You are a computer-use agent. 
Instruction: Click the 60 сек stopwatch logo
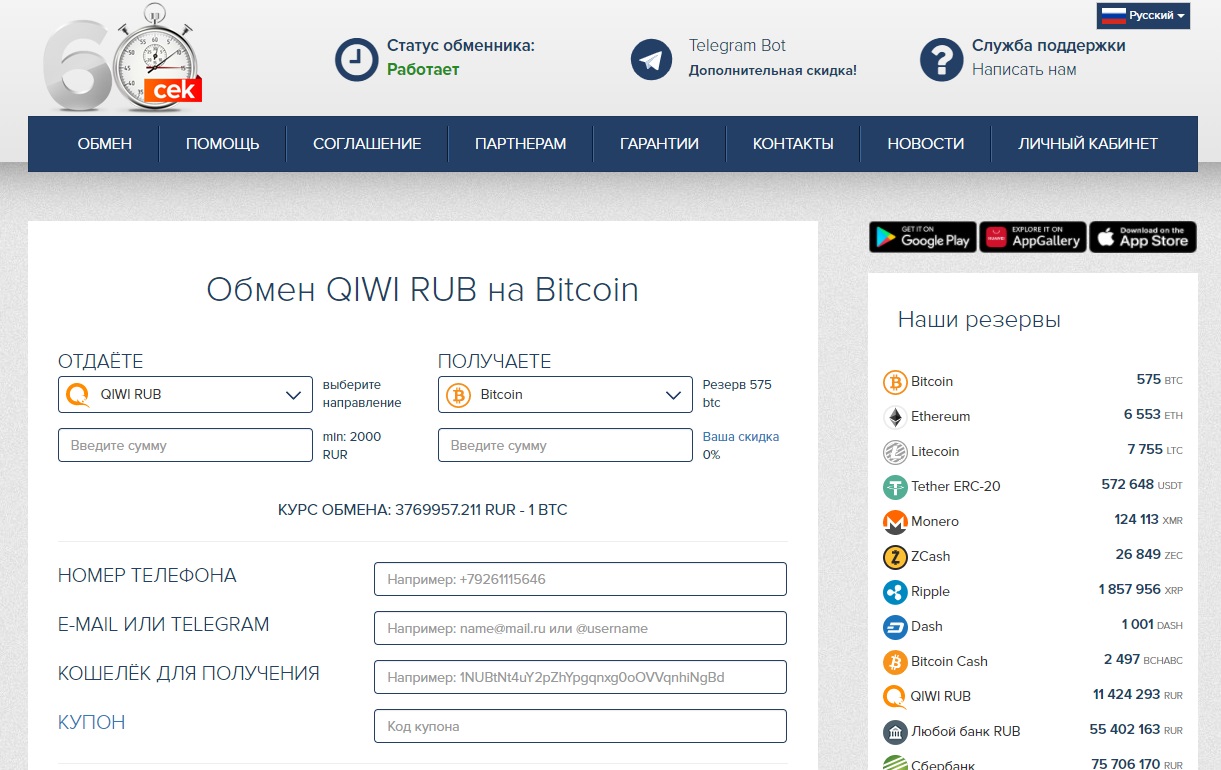click(x=122, y=59)
